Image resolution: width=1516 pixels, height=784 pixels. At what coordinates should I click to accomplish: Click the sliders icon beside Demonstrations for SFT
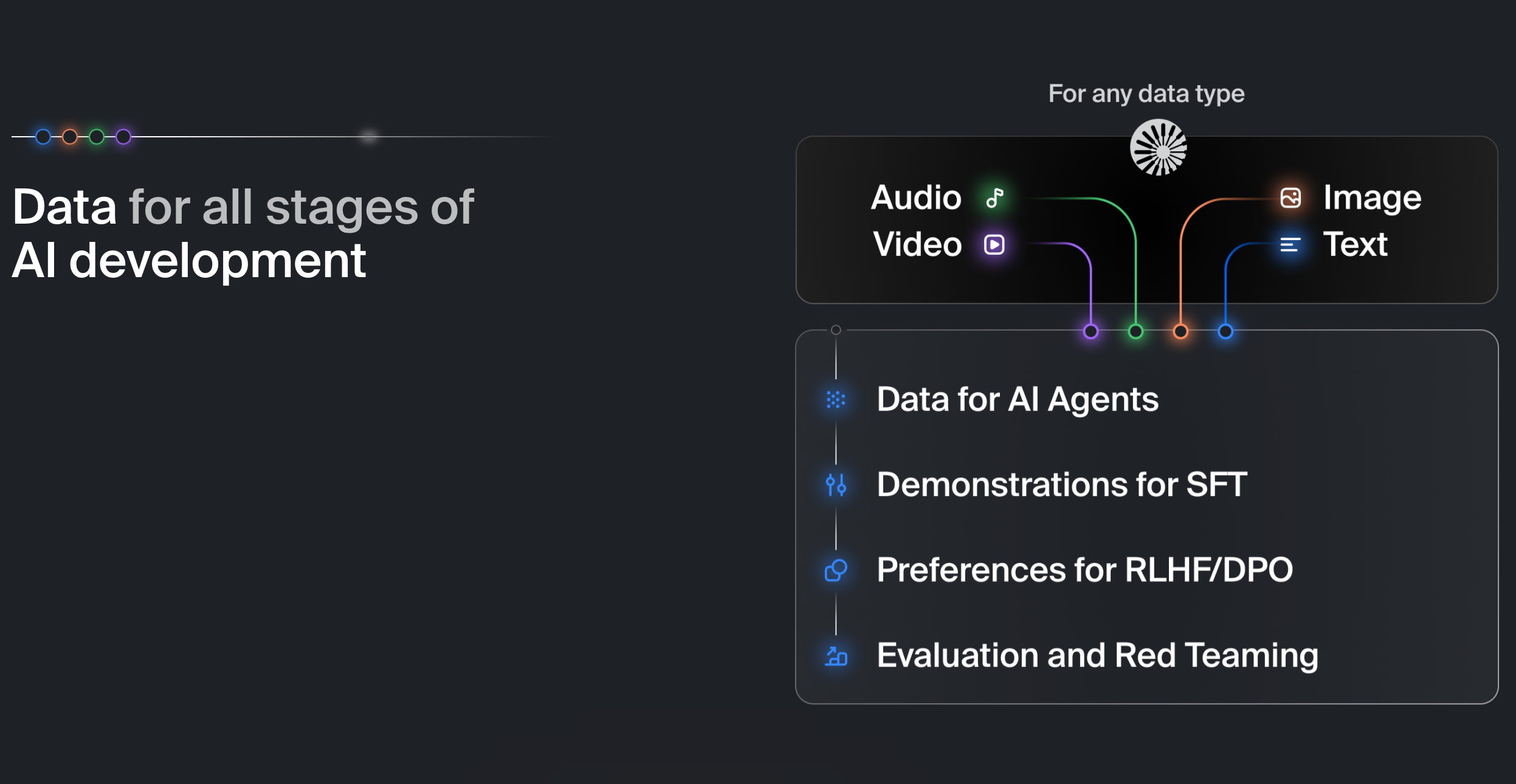pos(836,485)
